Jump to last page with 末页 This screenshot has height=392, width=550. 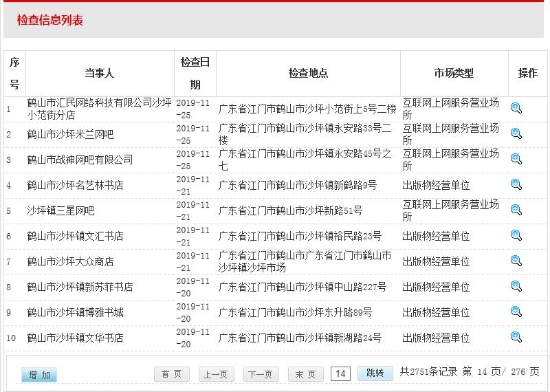(306, 374)
